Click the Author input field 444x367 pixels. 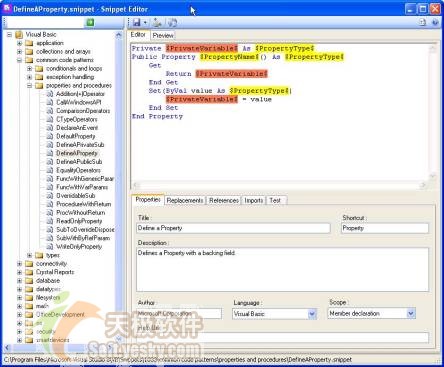click(x=179, y=314)
